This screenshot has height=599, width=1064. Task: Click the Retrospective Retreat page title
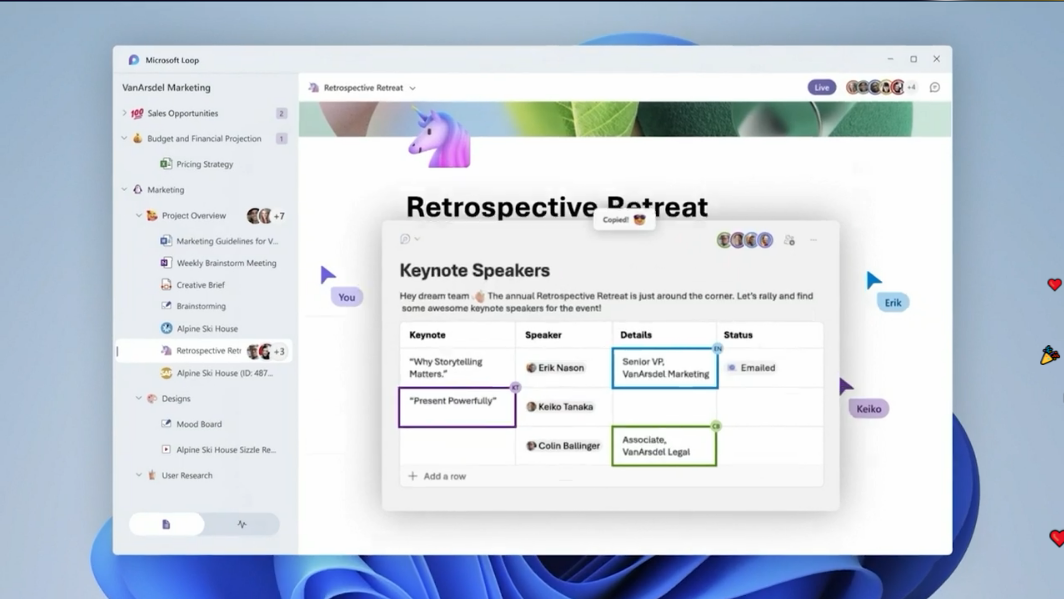556,207
